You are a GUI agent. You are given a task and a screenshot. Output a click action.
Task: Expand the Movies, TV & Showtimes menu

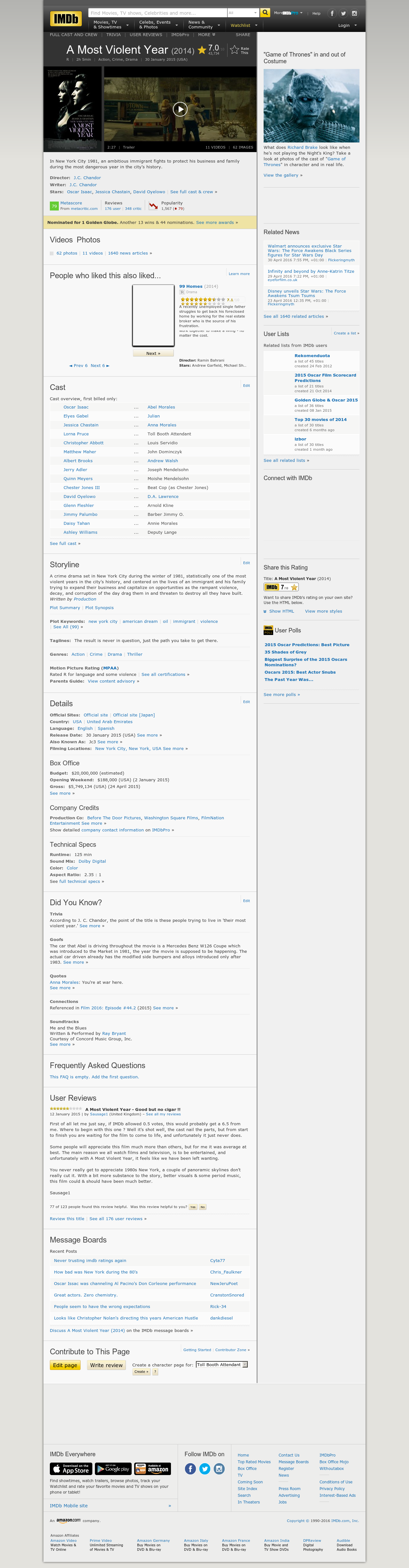[111, 25]
